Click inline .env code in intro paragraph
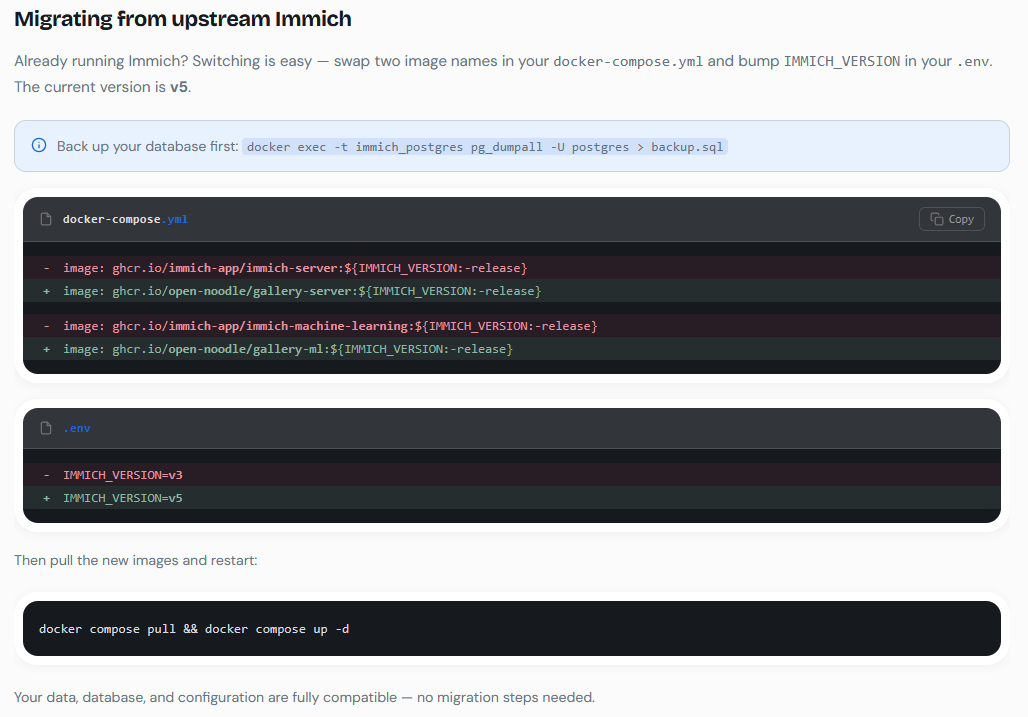This screenshot has width=1028, height=717. click(972, 62)
